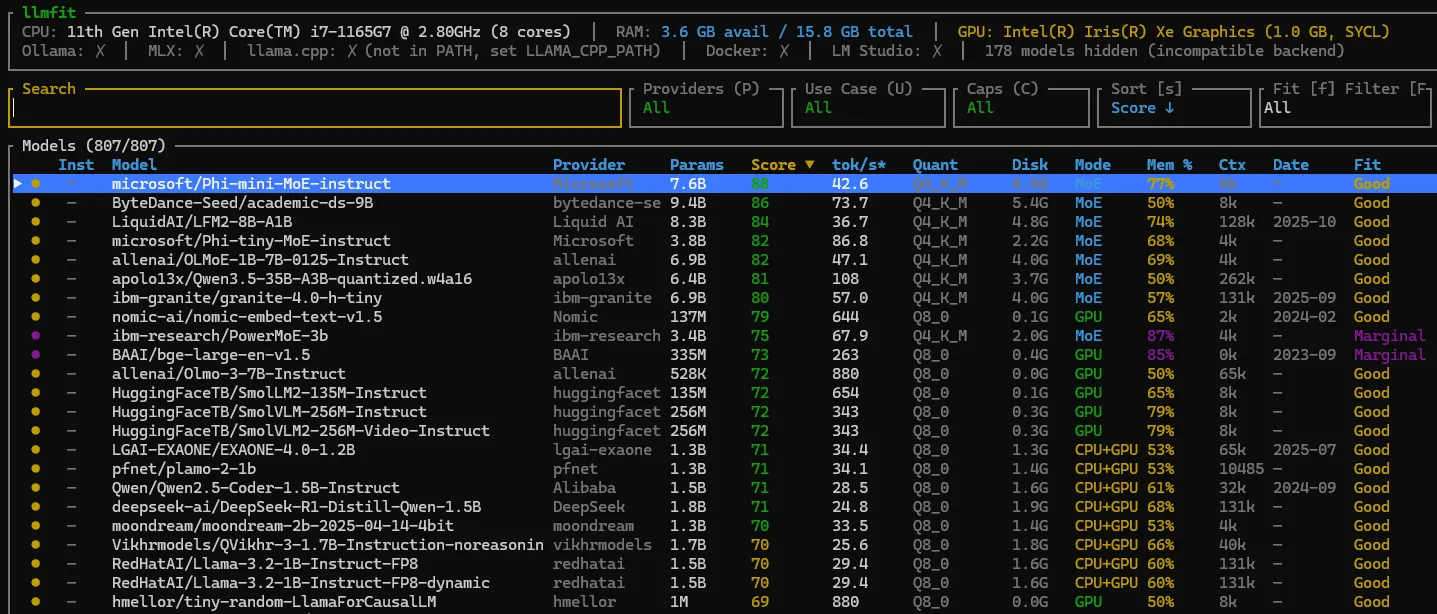
Task: Click the Ctx column header
Action: (1232, 165)
